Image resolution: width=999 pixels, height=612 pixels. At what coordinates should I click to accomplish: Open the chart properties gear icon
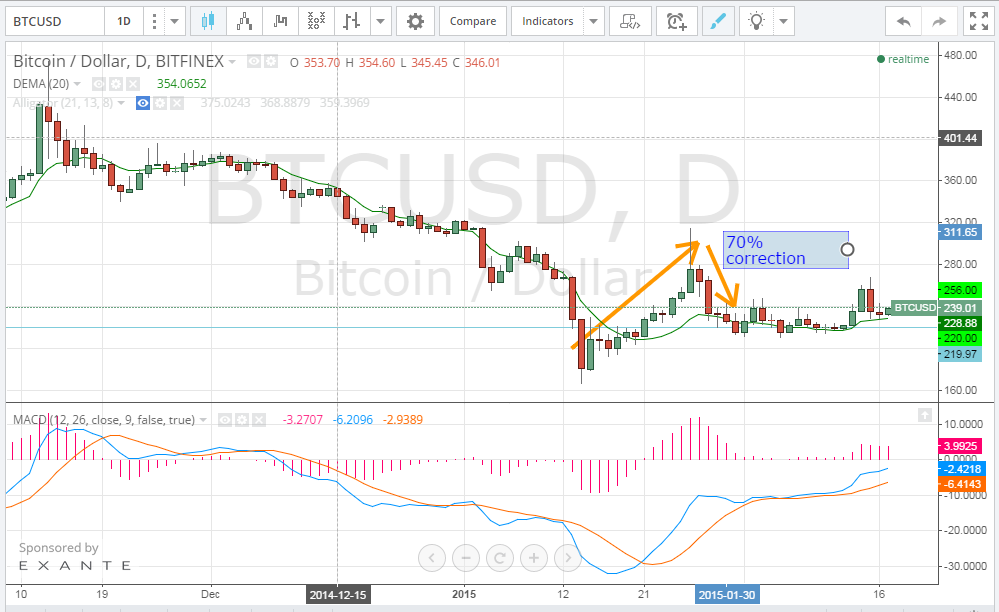(x=415, y=20)
